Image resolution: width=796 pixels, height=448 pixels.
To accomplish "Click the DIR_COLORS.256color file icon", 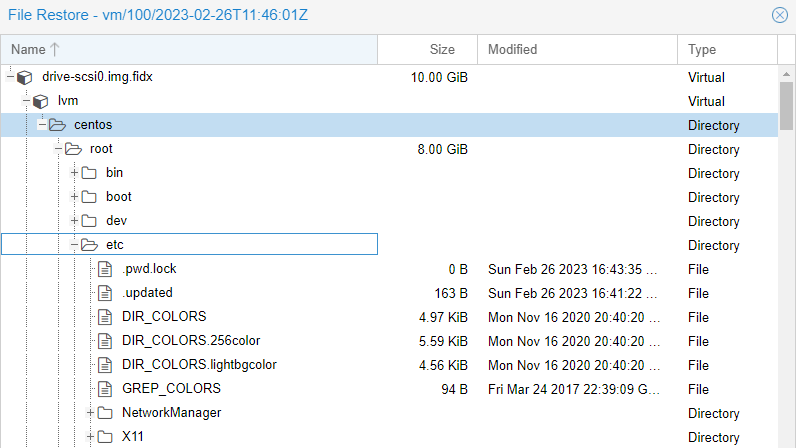I will (x=105, y=341).
